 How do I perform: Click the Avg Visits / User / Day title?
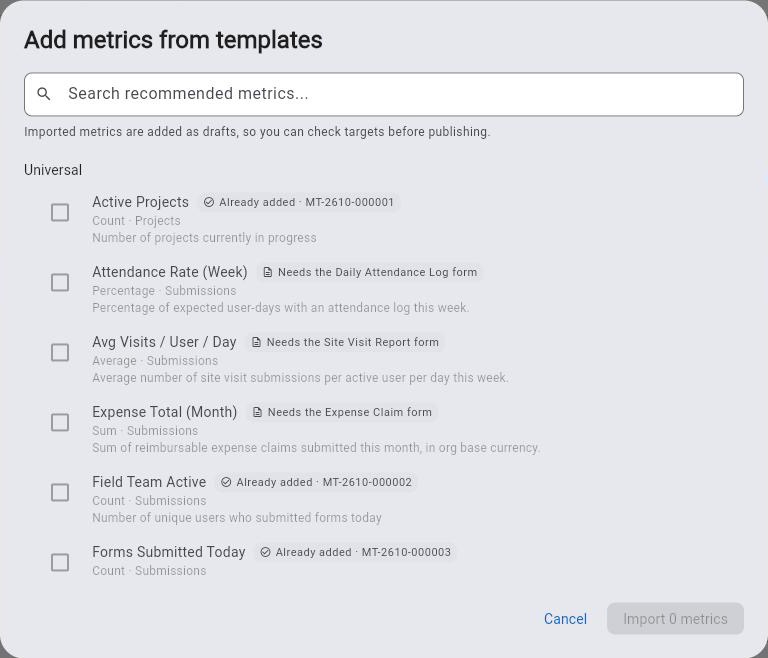click(x=165, y=342)
